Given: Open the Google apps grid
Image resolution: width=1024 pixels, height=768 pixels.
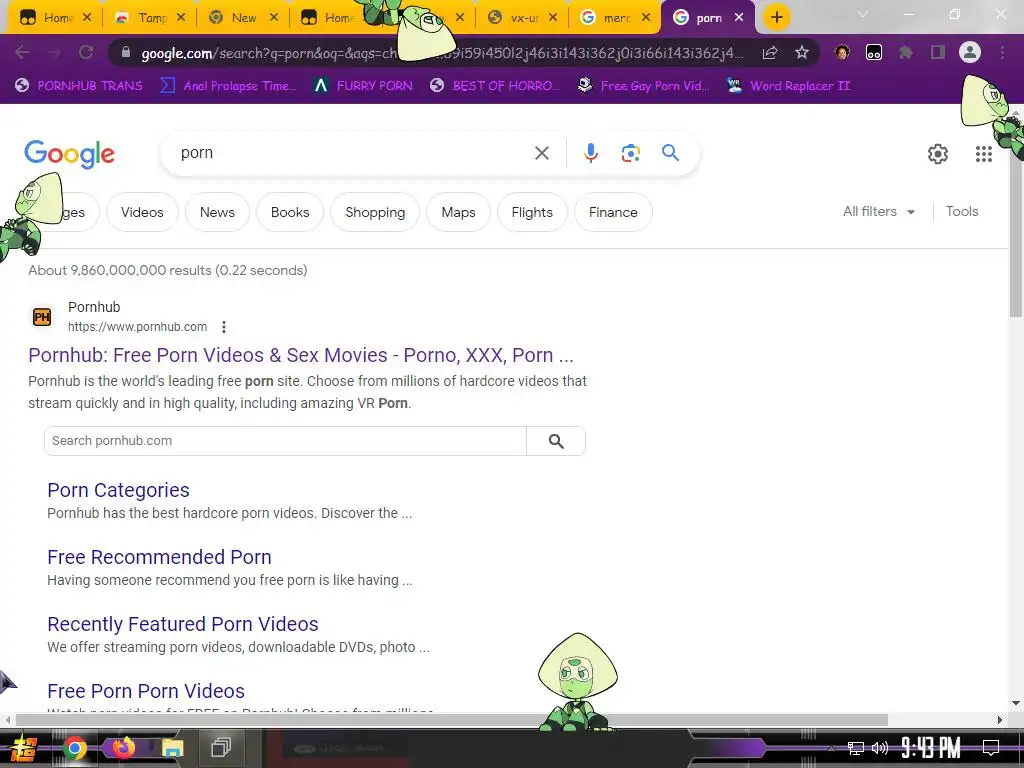Looking at the screenshot, I should click(x=984, y=154).
